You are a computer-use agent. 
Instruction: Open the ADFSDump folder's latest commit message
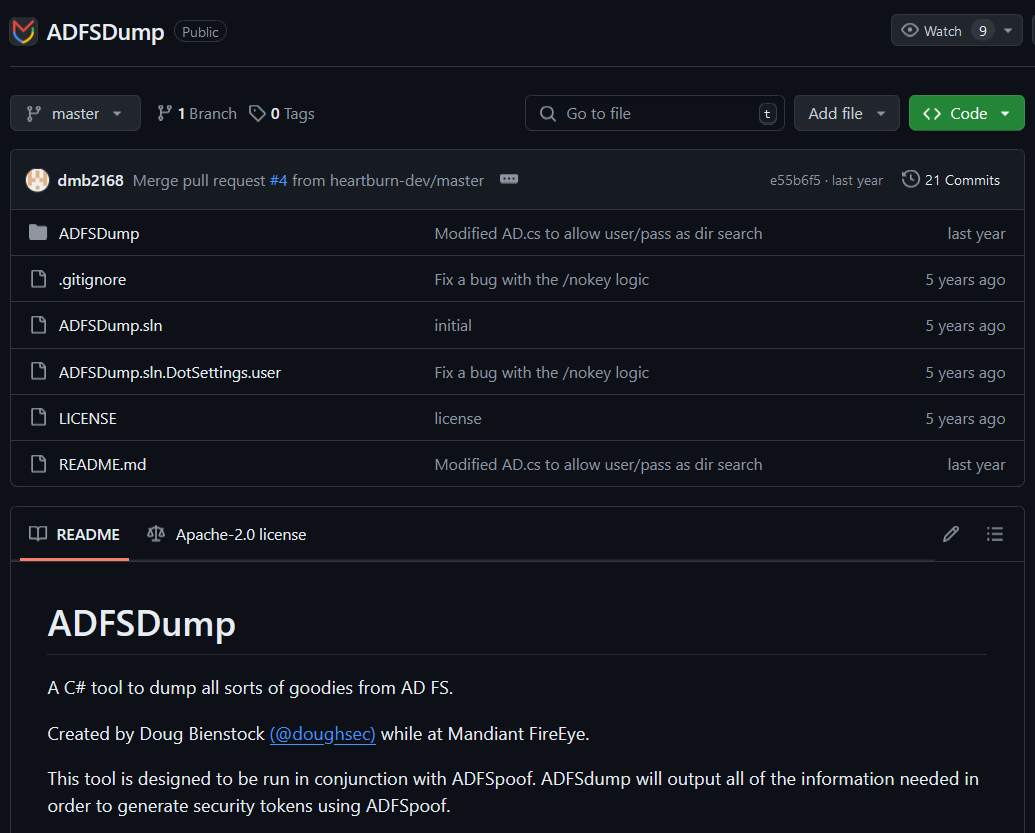pyautogui.click(x=598, y=234)
